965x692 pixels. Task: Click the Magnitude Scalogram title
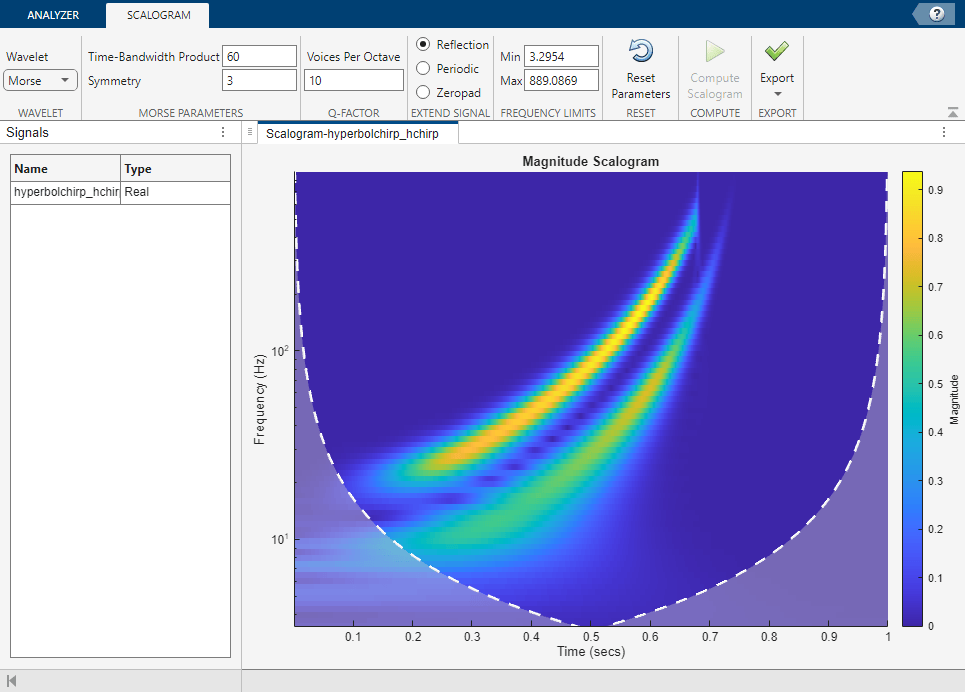click(590, 161)
